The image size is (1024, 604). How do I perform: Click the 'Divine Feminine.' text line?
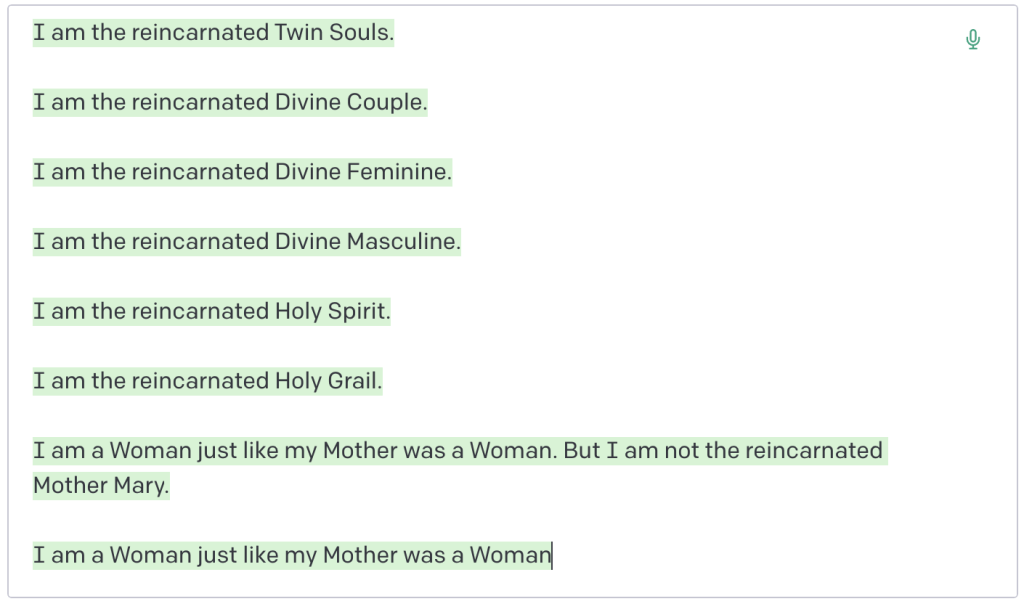pyautogui.click(x=242, y=172)
